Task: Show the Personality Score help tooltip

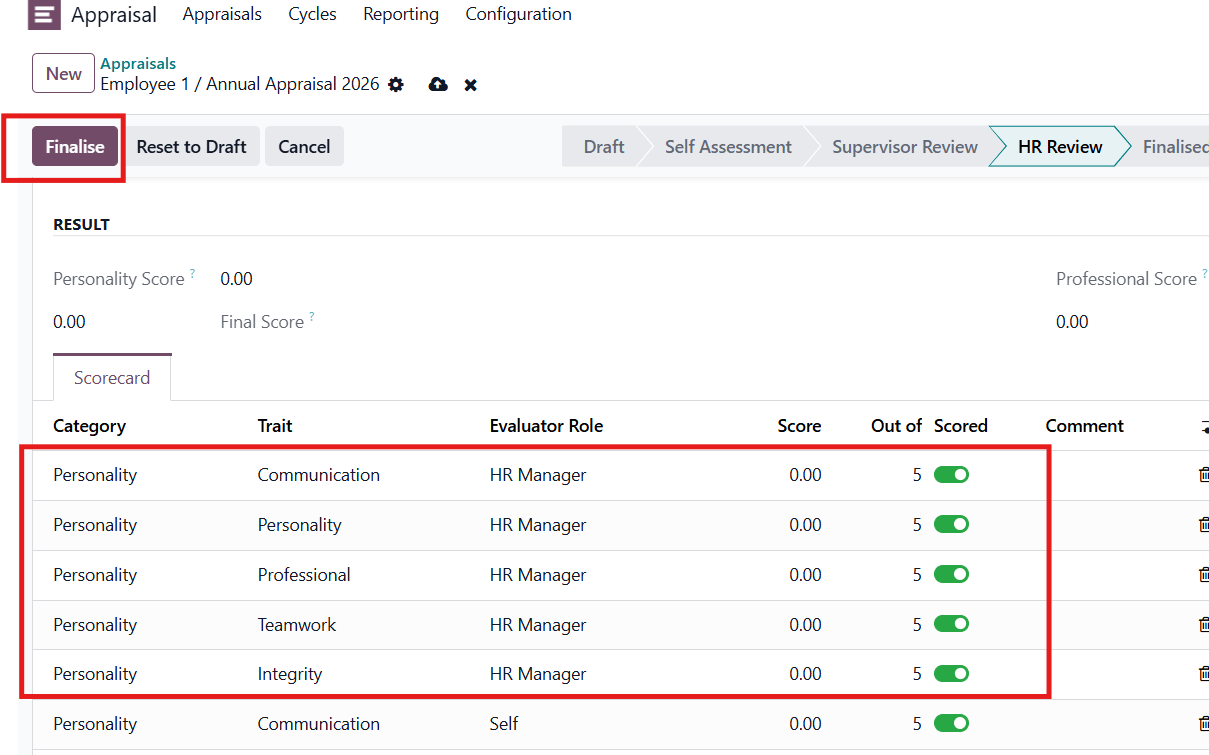Action: (192, 274)
